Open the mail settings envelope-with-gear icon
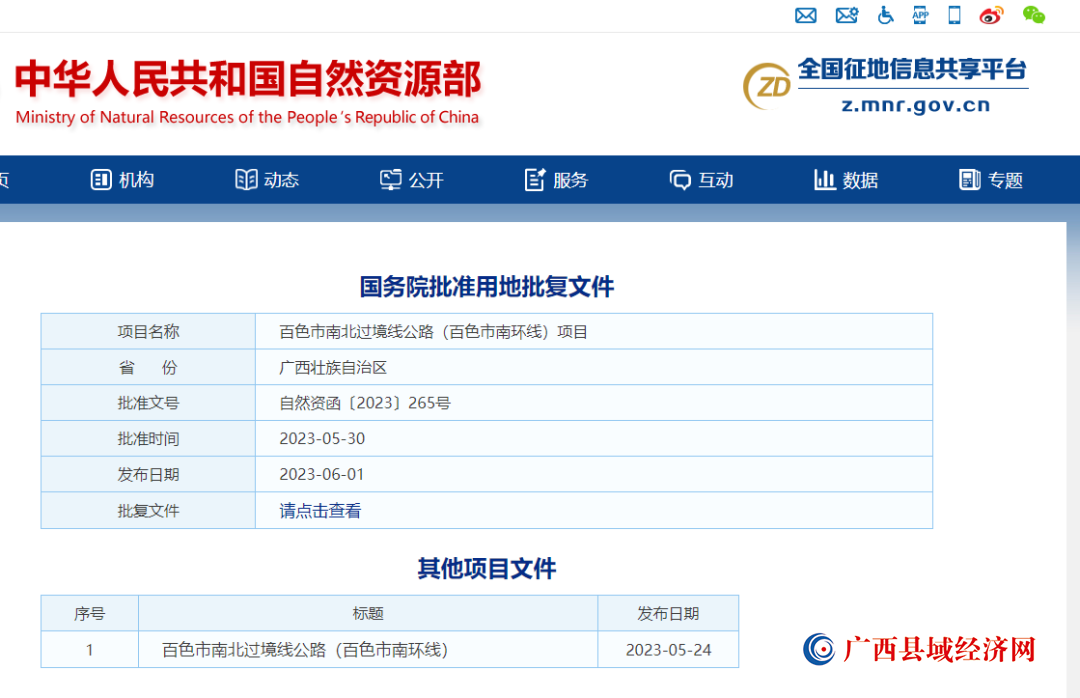The image size is (1080, 698). coord(846,15)
